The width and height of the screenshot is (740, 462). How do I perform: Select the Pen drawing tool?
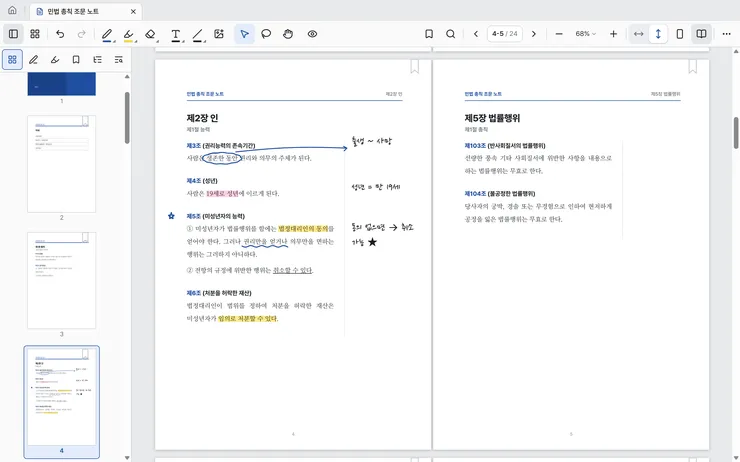(x=107, y=34)
